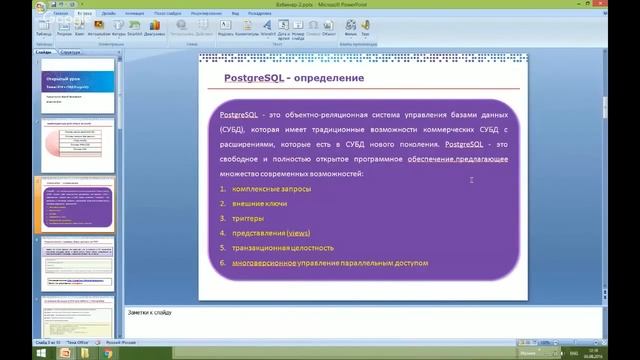
Task: Change language Русский (Россия) in status bar
Action: coord(121,342)
